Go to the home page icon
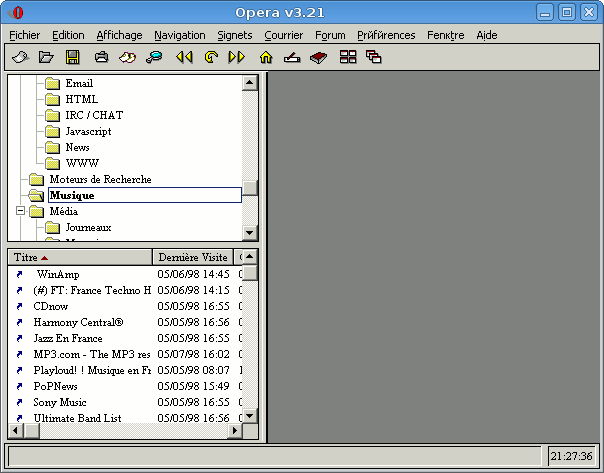Viewport: 604px width, 473px height. tap(266, 57)
